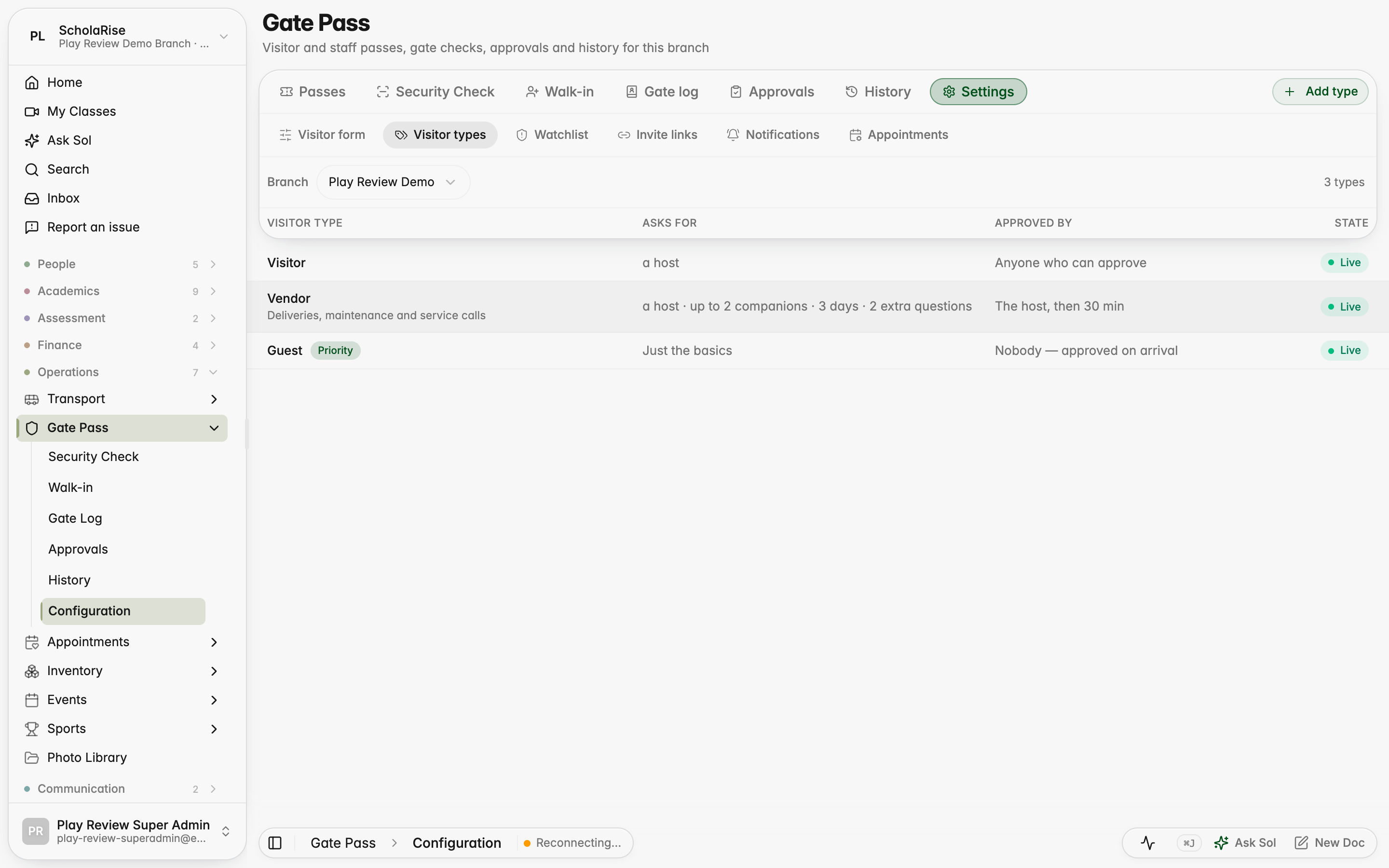Open the Approvals tab

pos(771,92)
